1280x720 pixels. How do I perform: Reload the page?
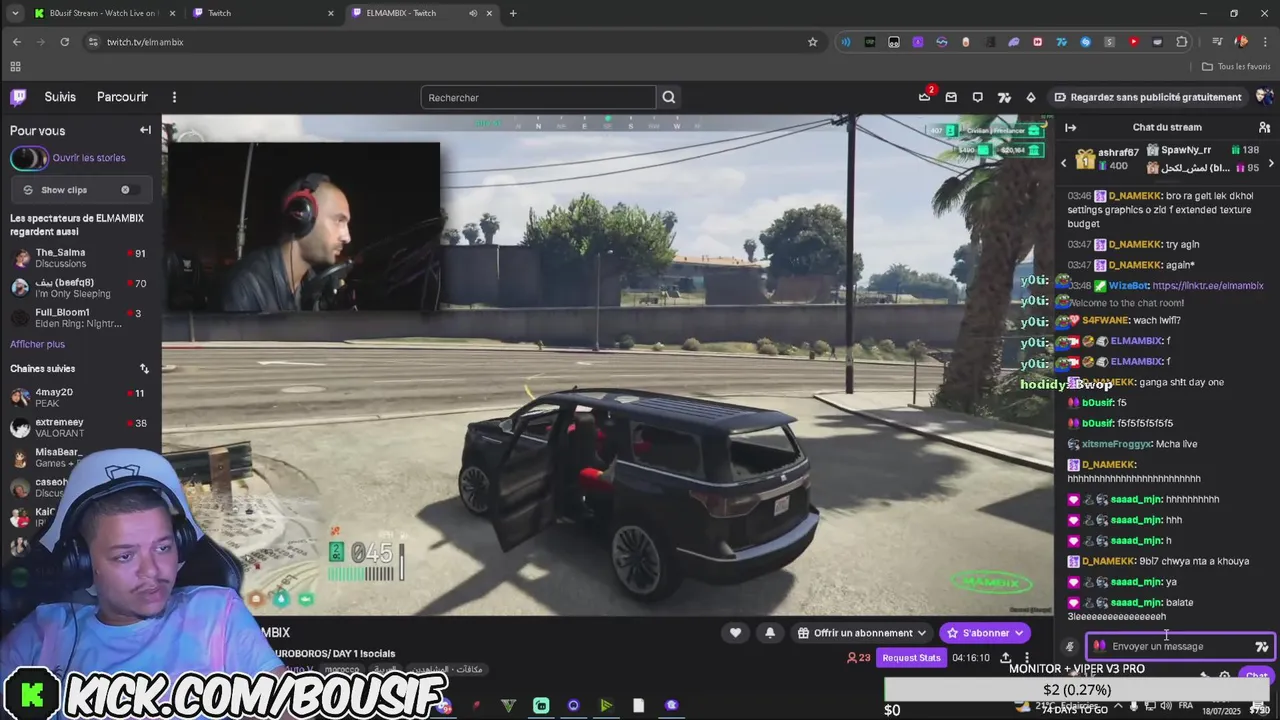pyautogui.click(x=65, y=42)
